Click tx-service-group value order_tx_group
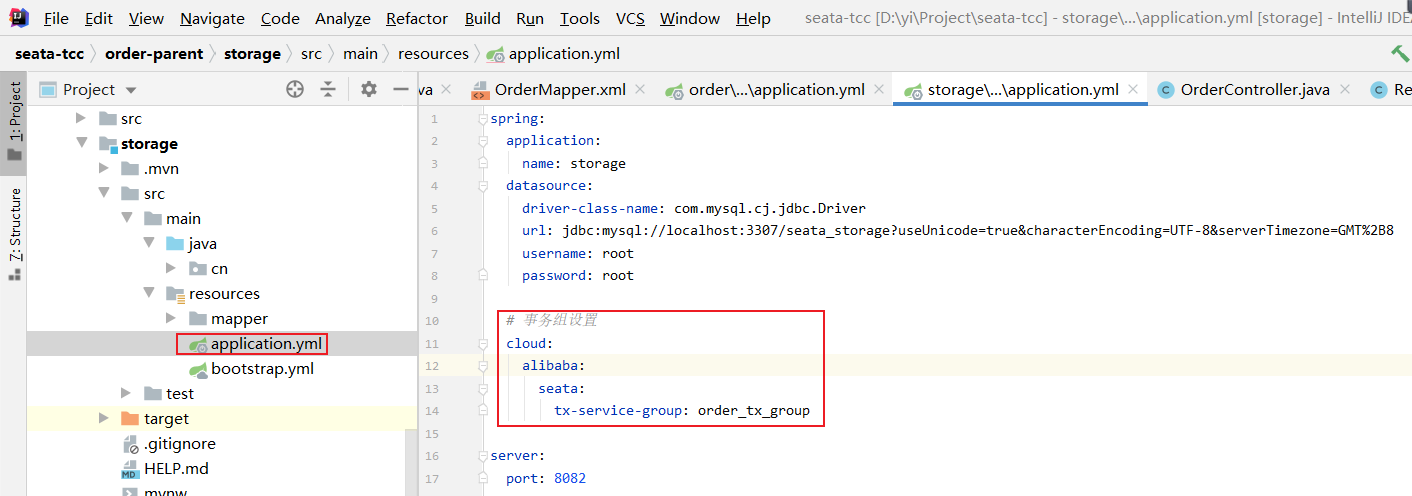This screenshot has width=1412, height=496. [x=754, y=411]
